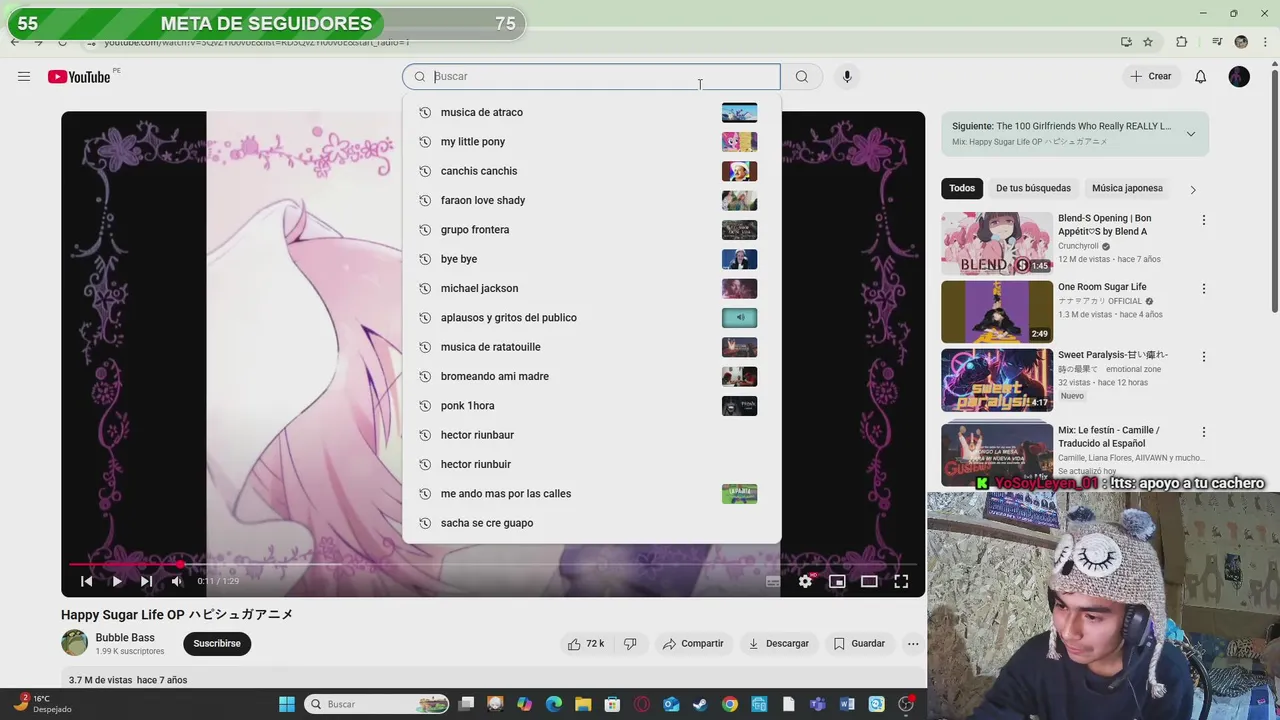Choose 'aplausos y gritos del publico' suggestion
This screenshot has width=1280, height=720.
click(591, 318)
